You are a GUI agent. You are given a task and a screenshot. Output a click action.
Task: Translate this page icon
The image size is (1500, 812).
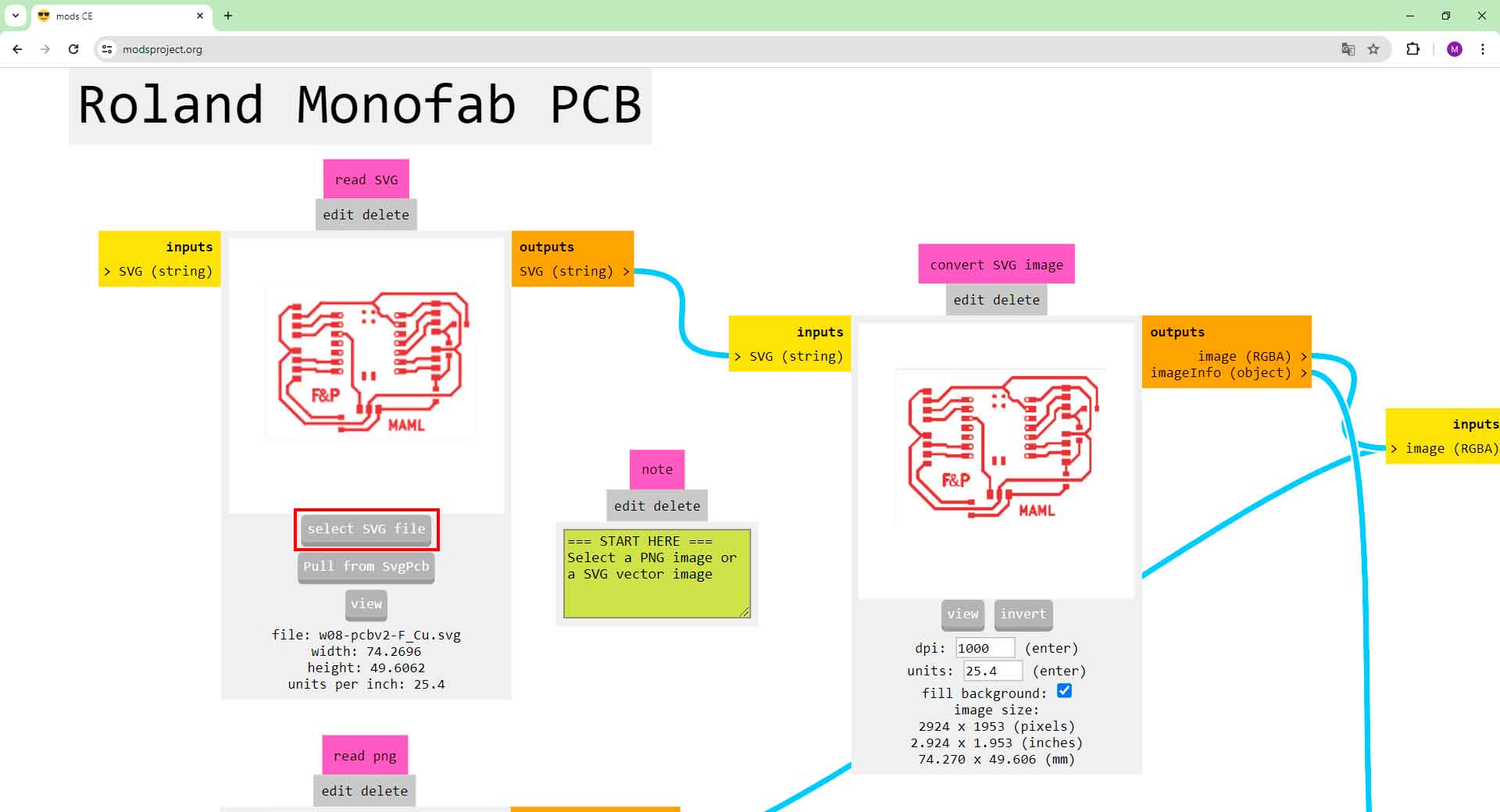pyautogui.click(x=1348, y=49)
